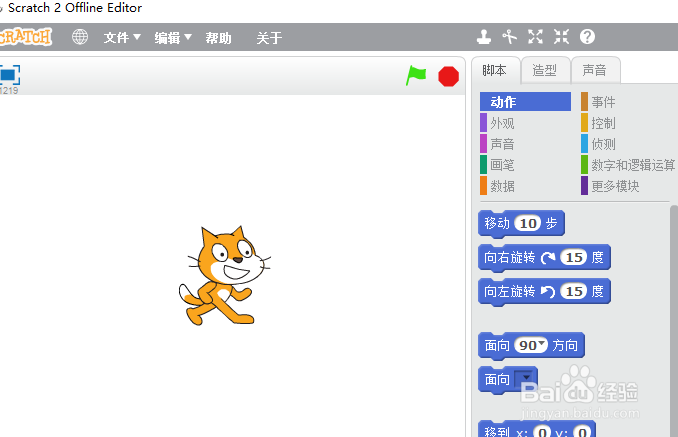678x437 pixels.
Task: Edit the 10 steps value field
Action: (x=528, y=223)
